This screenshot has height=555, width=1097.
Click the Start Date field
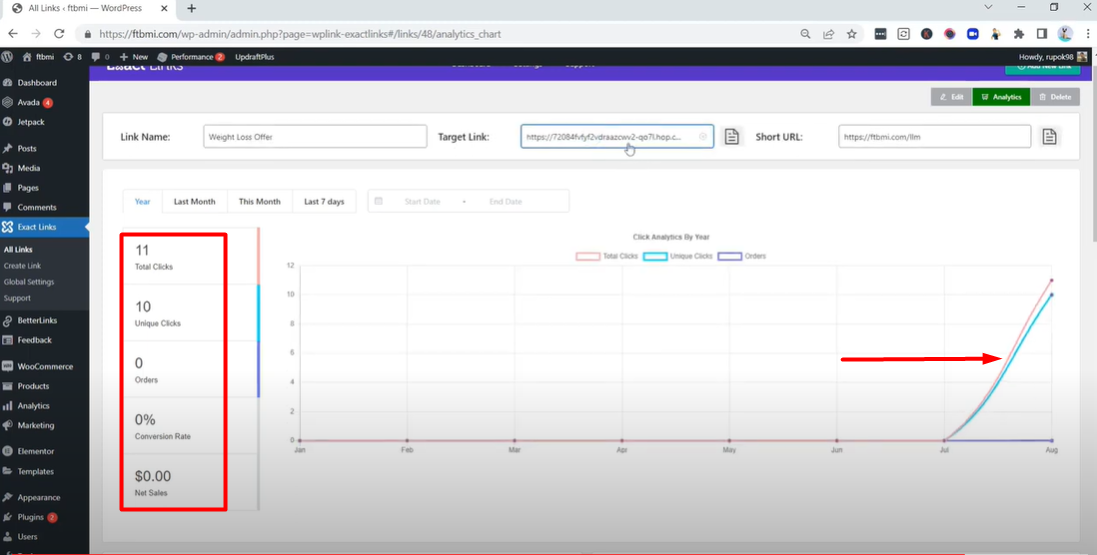point(423,202)
